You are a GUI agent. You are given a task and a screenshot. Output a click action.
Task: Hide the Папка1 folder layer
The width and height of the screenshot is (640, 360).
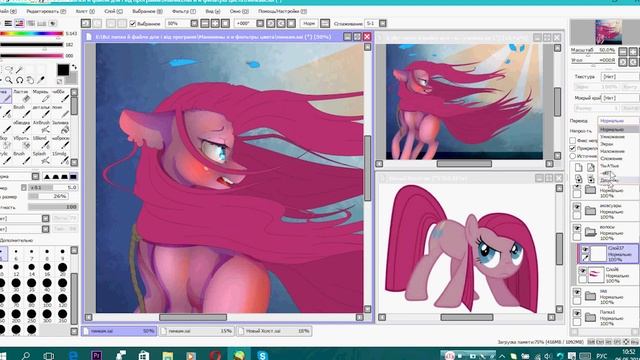coord(577,313)
